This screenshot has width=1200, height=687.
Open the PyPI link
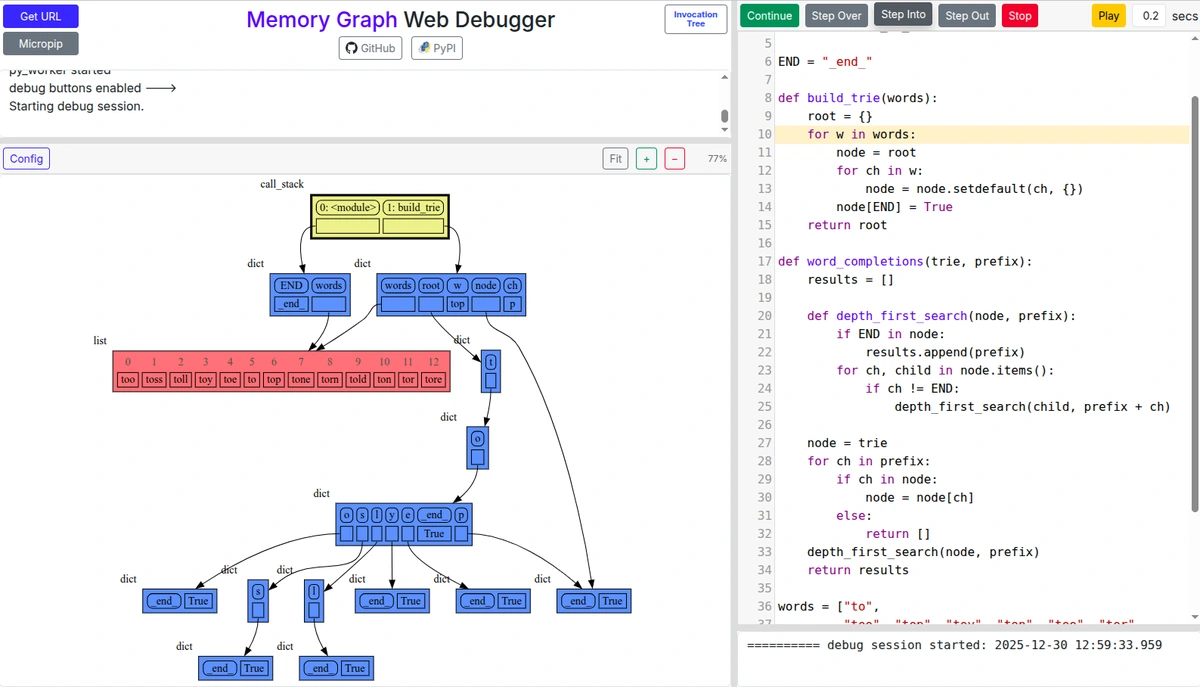tap(436, 48)
